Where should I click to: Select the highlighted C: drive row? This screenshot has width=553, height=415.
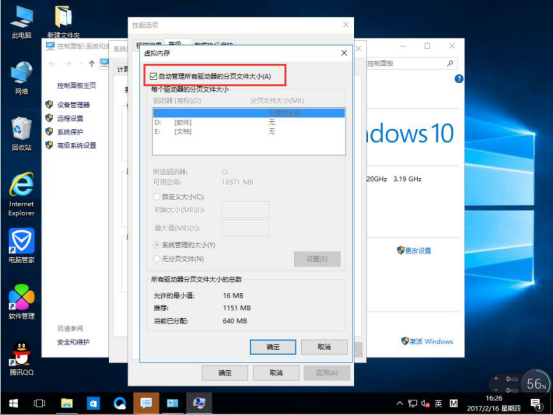249,113
